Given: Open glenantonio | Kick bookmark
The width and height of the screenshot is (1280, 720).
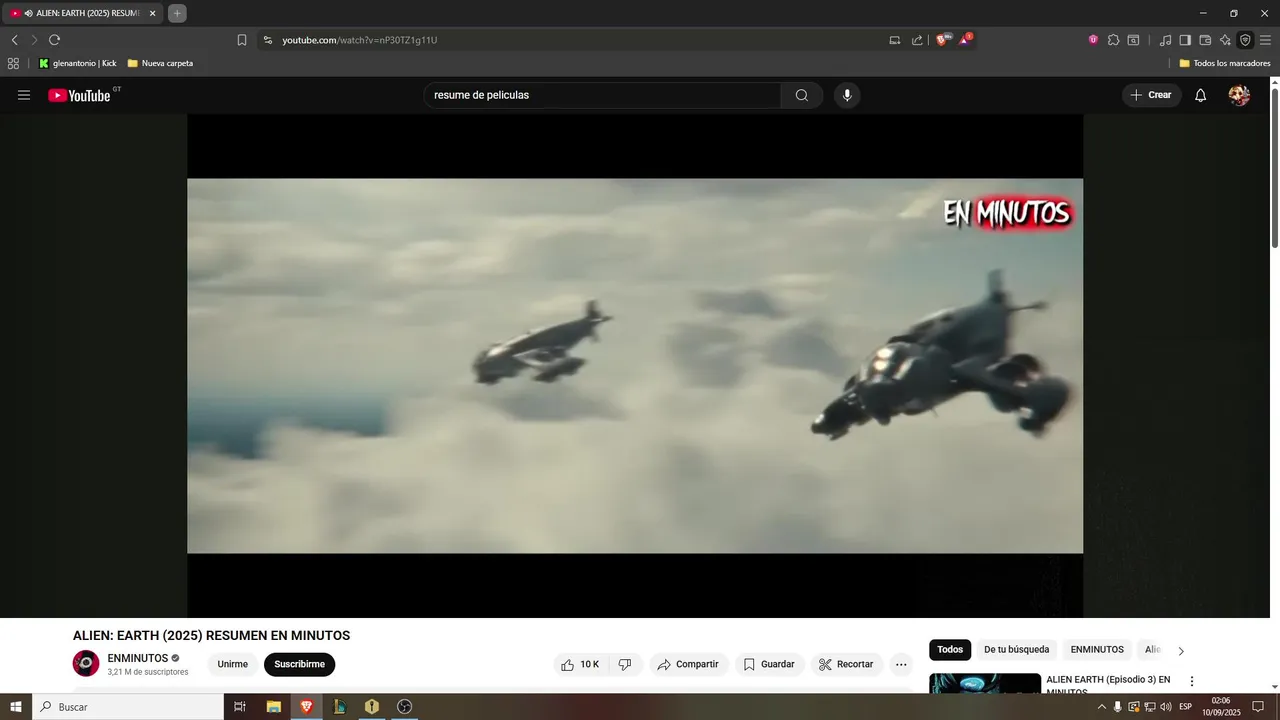Looking at the screenshot, I should pyautogui.click(x=77, y=63).
